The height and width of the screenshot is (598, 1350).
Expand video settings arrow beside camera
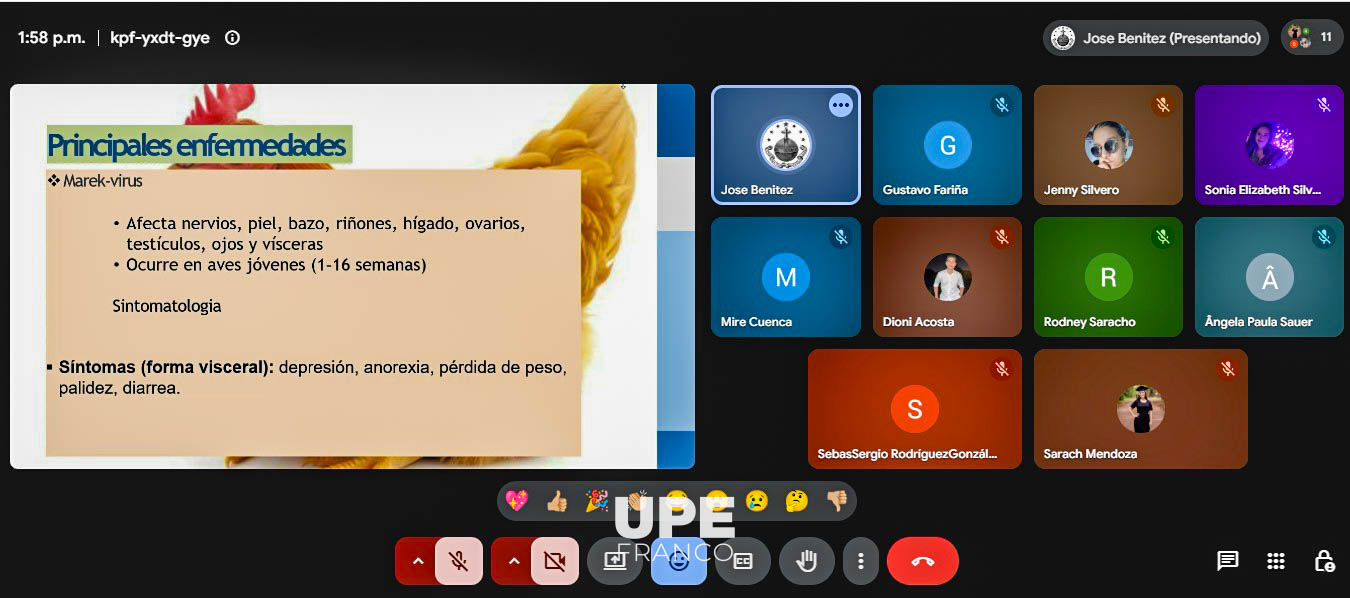[x=513, y=561]
